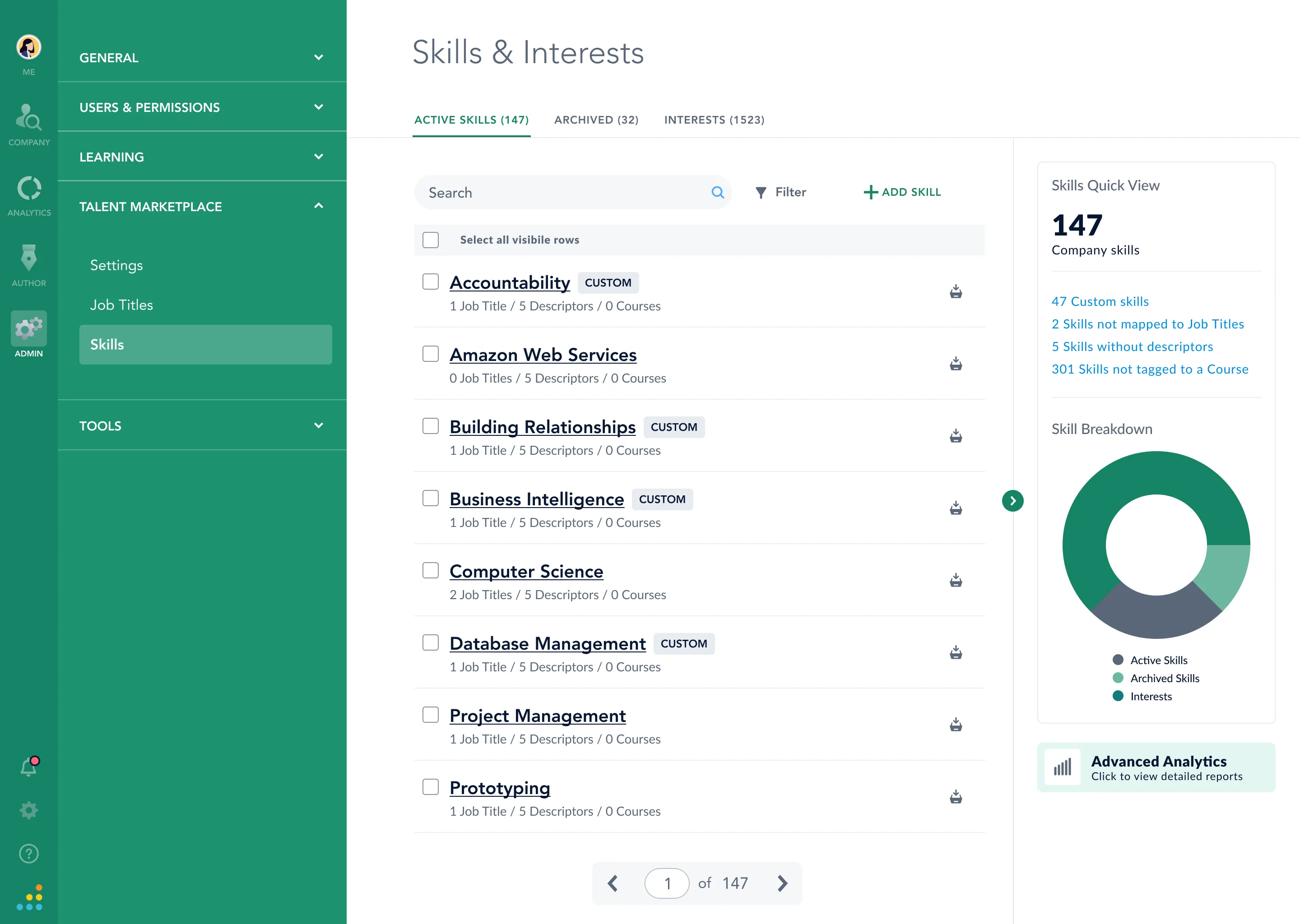This screenshot has height=924, width=1300.
Task: Expand the General menu section
Action: click(202, 57)
